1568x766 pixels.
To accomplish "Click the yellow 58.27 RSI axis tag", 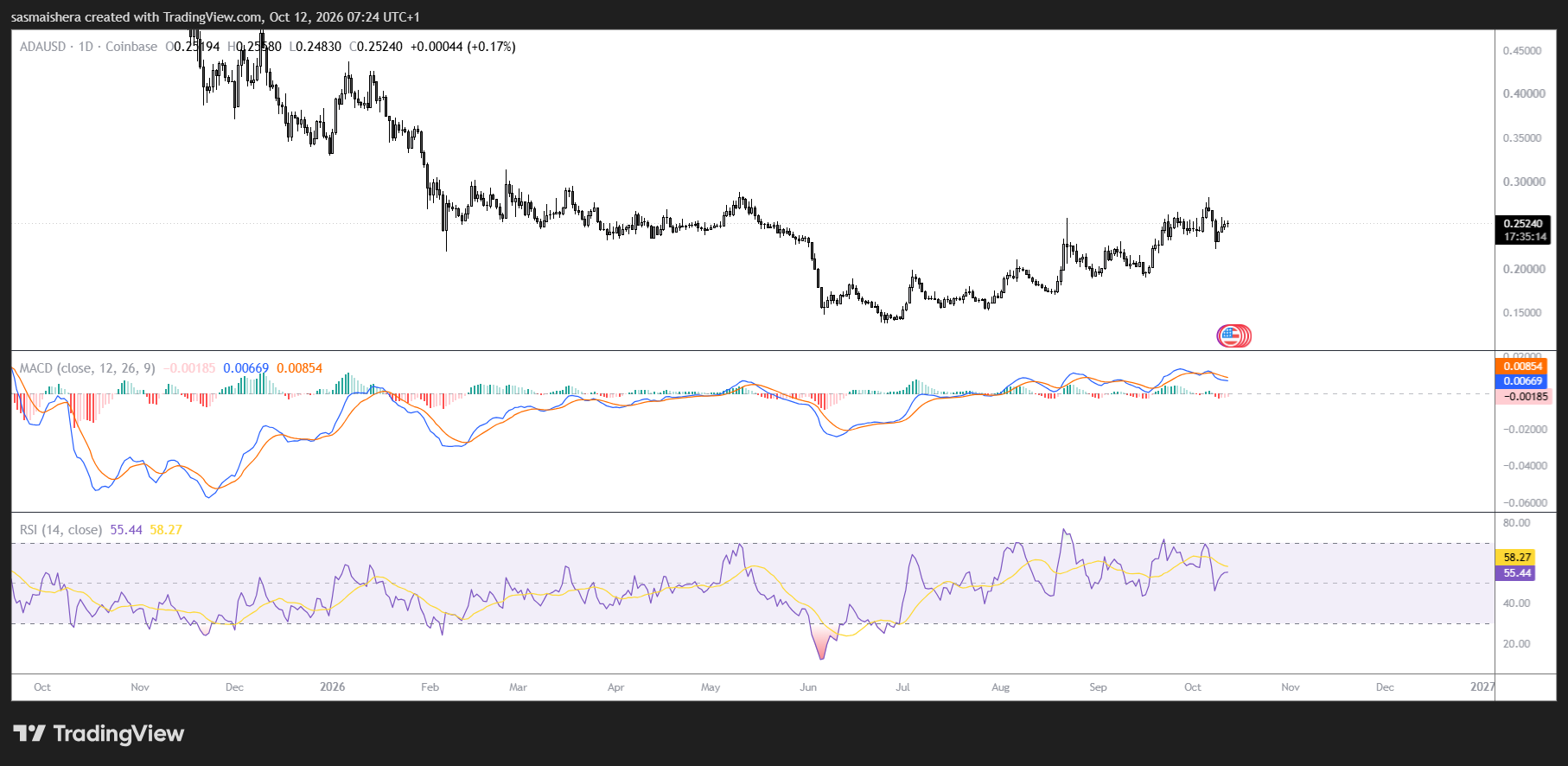I will pos(1517,558).
